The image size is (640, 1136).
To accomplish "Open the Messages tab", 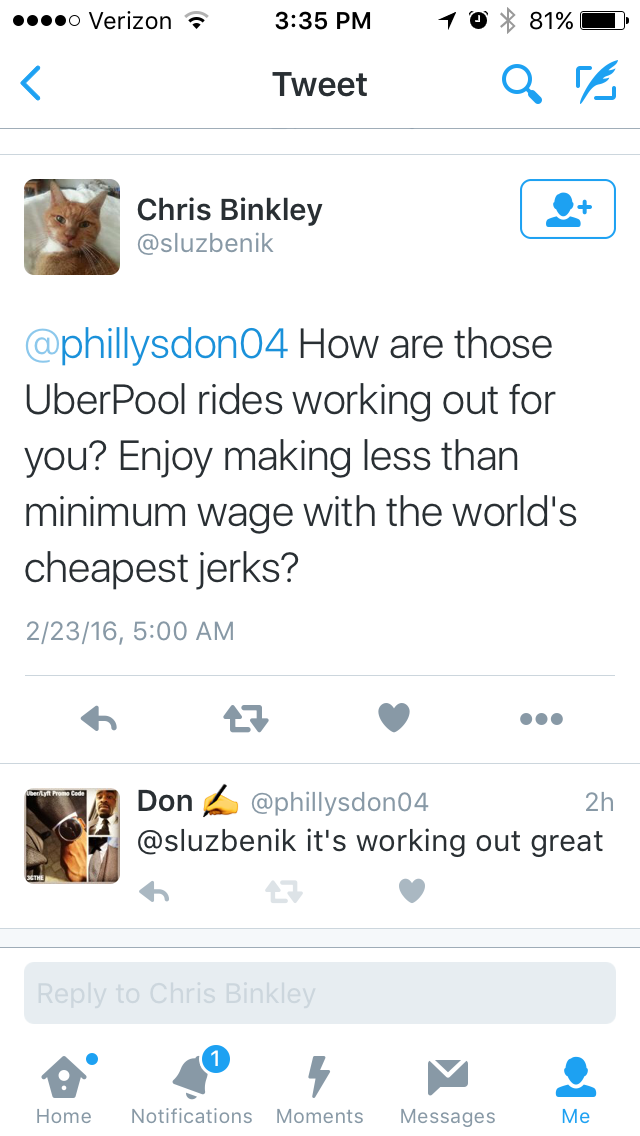I will click(x=448, y=1088).
